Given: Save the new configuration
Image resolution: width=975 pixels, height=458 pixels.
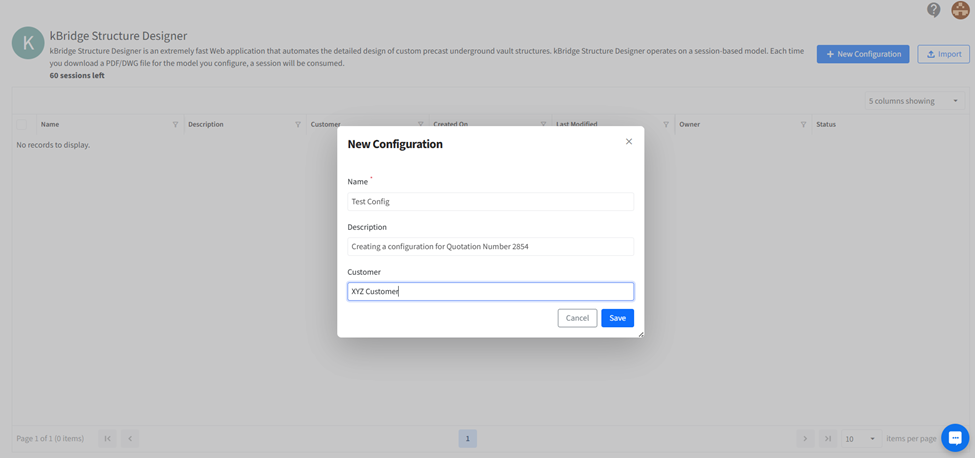Looking at the screenshot, I should (x=617, y=318).
